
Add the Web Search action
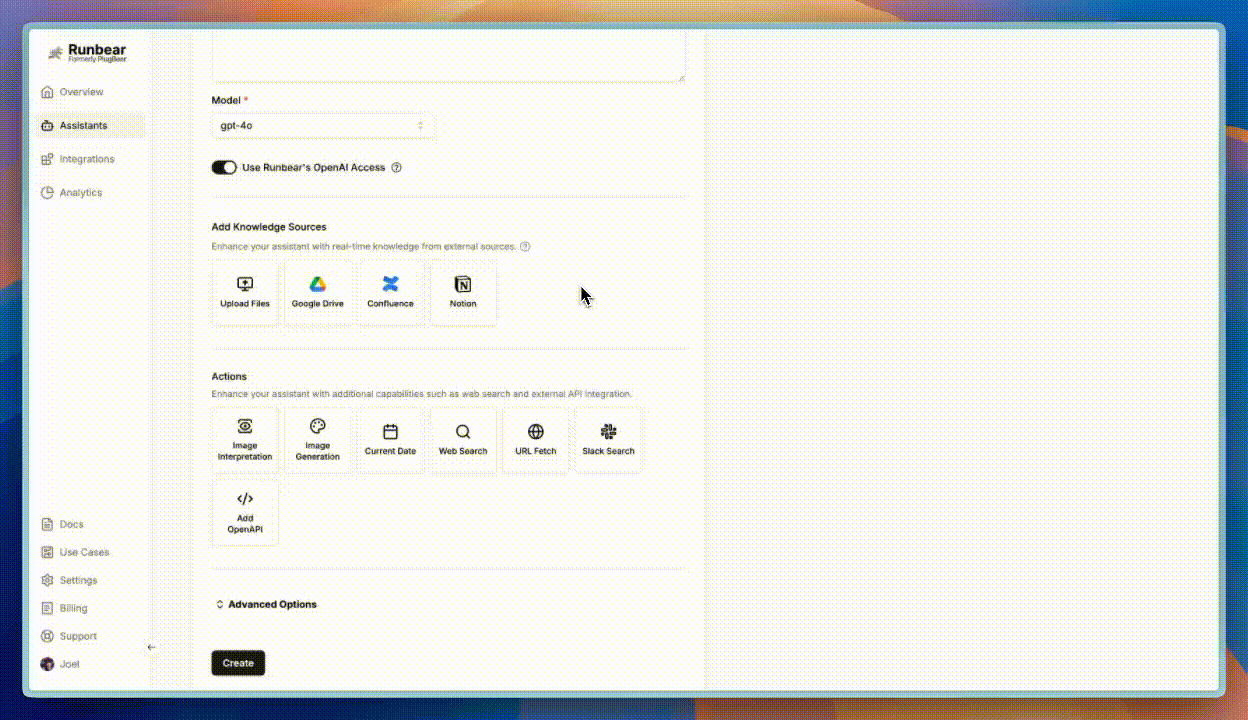tap(463, 440)
